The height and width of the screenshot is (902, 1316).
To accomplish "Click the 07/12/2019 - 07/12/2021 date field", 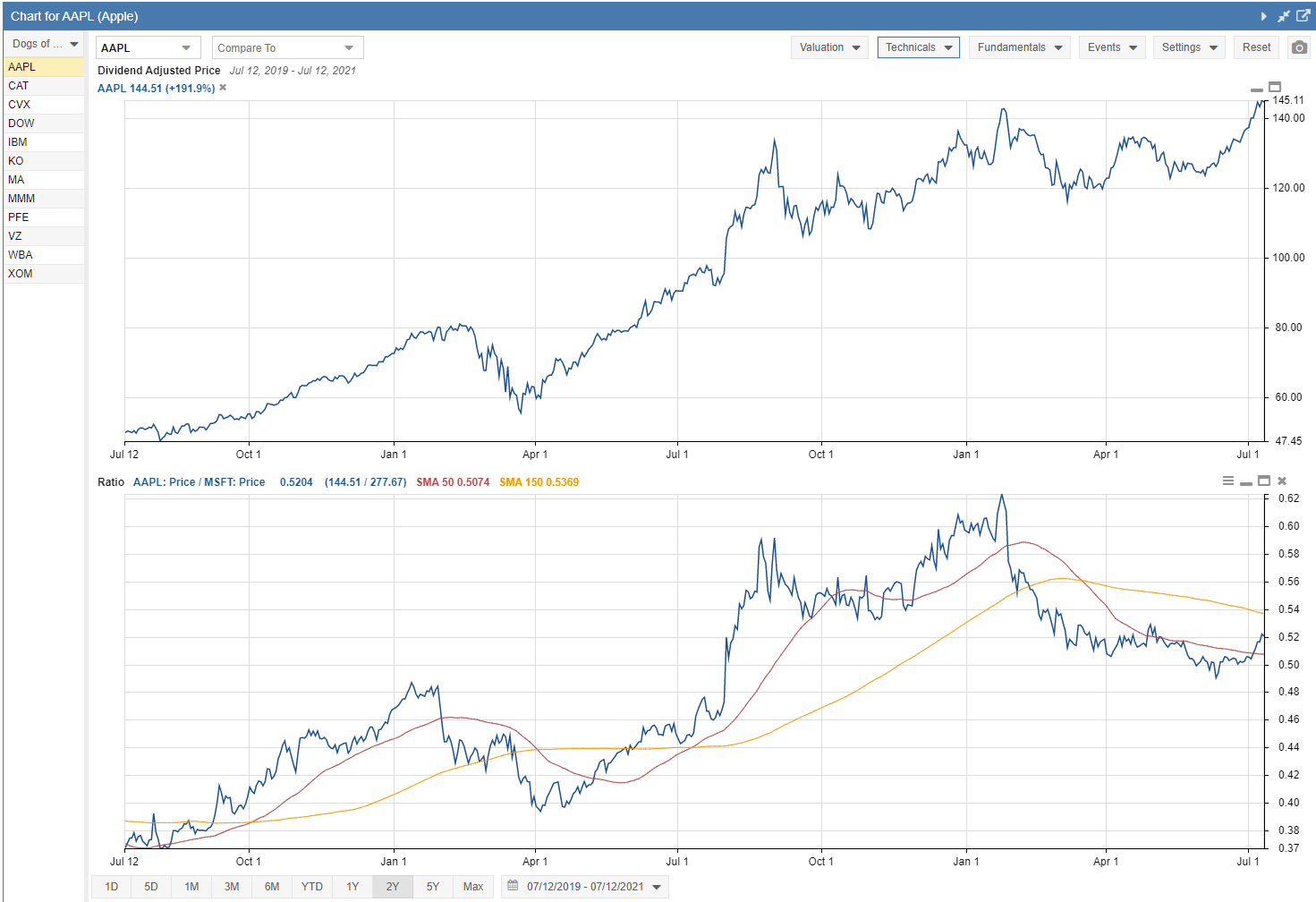I will tap(585, 887).
